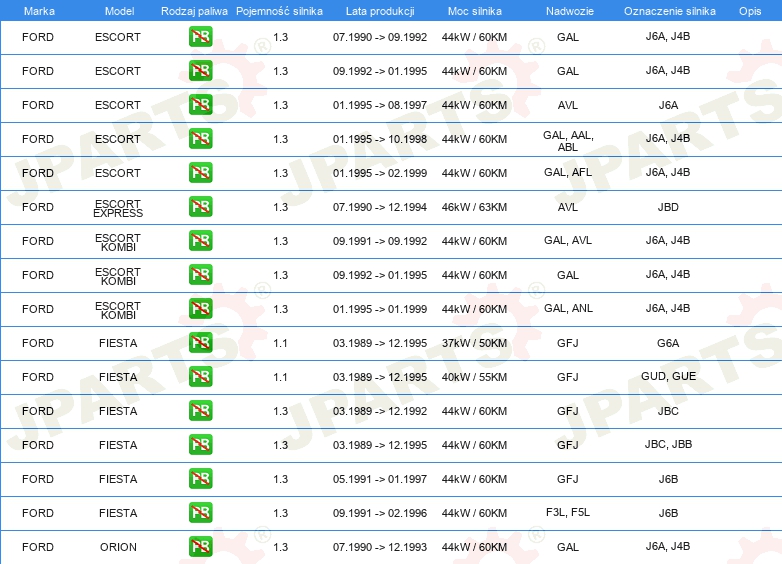Click the Moc silnika column header
782x564 pixels.
point(475,11)
